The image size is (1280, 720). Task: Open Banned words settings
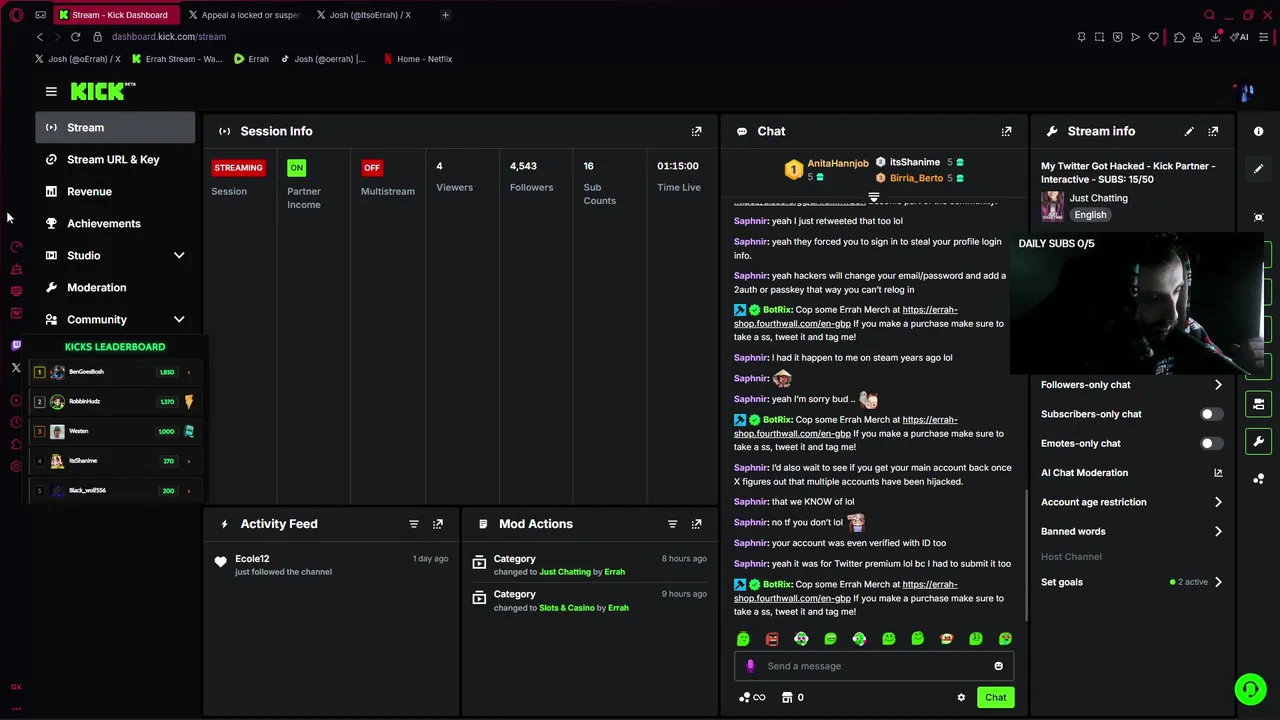[1132, 532]
